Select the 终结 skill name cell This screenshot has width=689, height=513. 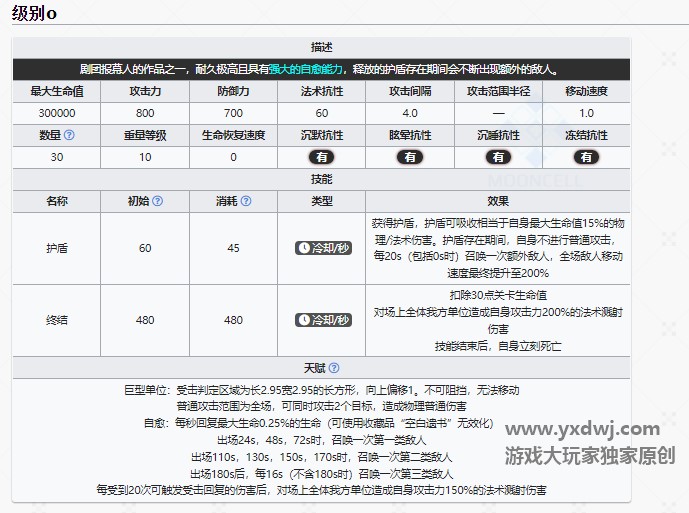(x=57, y=320)
